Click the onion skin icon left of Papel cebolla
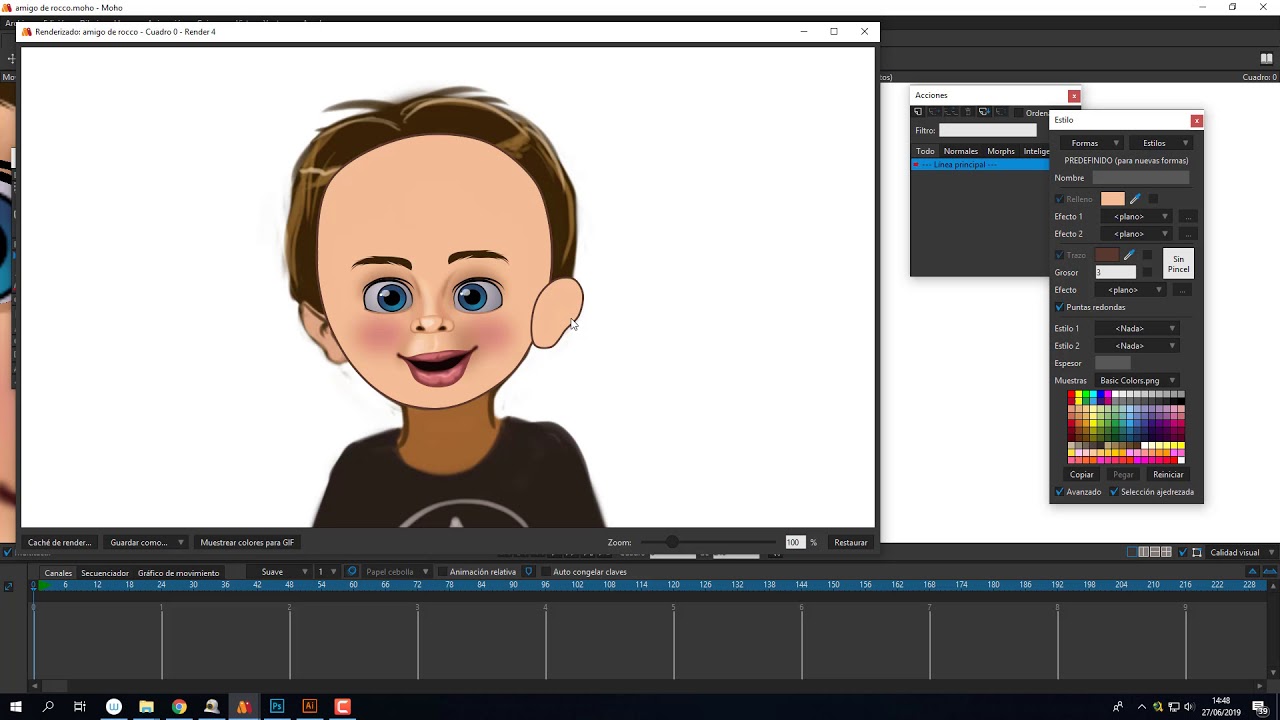 (352, 572)
